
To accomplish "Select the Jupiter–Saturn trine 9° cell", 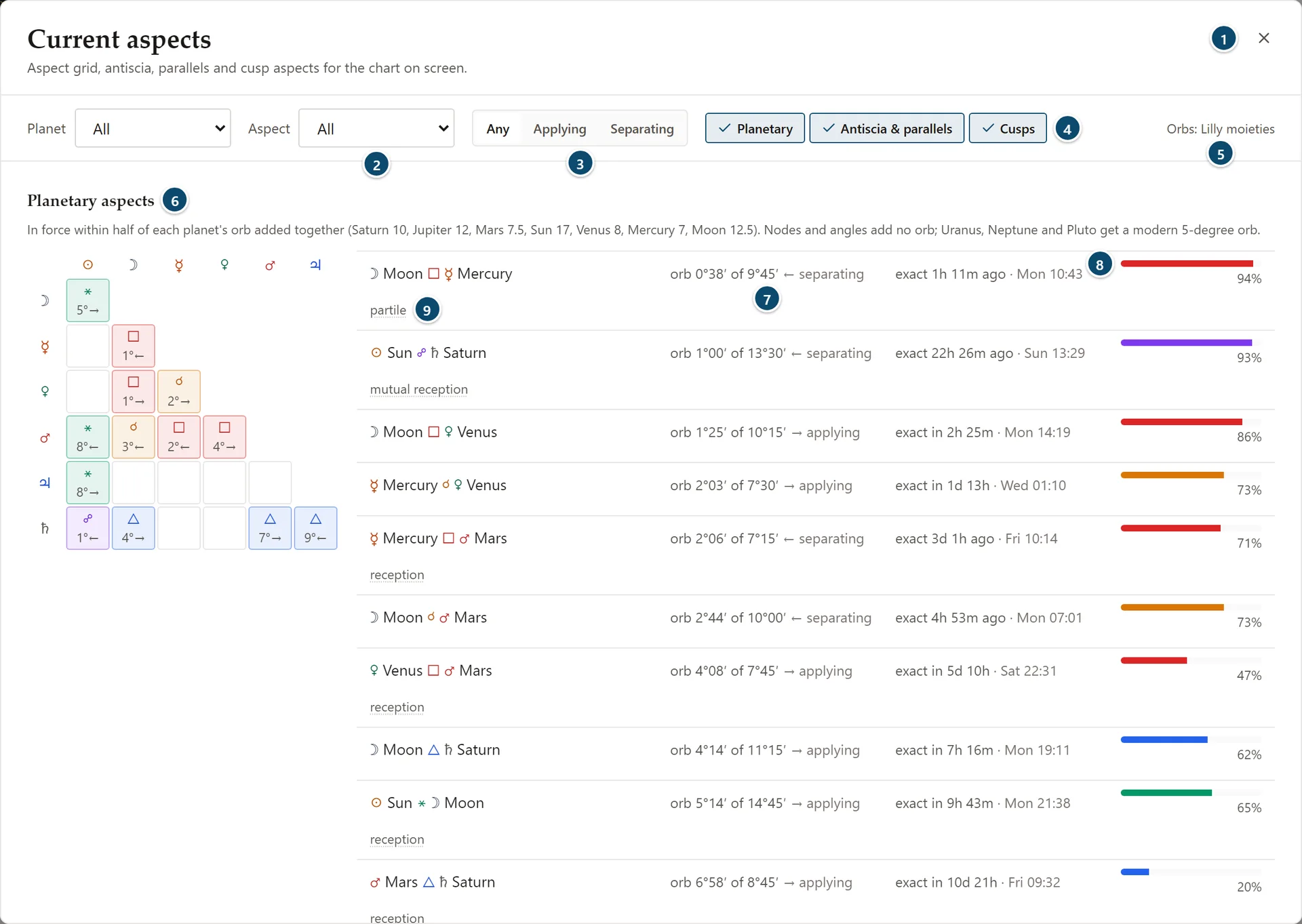I will (315, 528).
